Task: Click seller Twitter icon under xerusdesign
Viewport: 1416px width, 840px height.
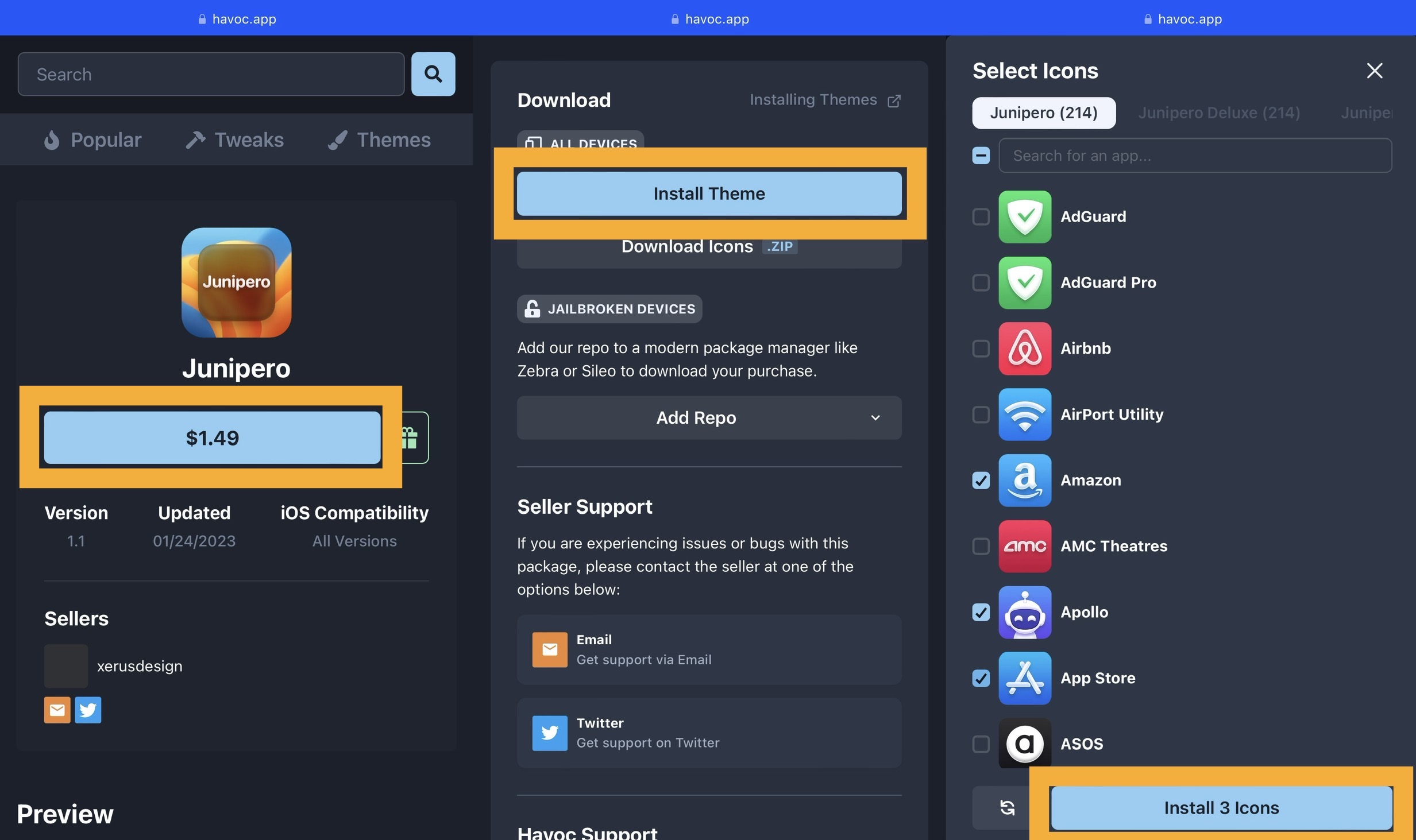Action: click(x=88, y=710)
